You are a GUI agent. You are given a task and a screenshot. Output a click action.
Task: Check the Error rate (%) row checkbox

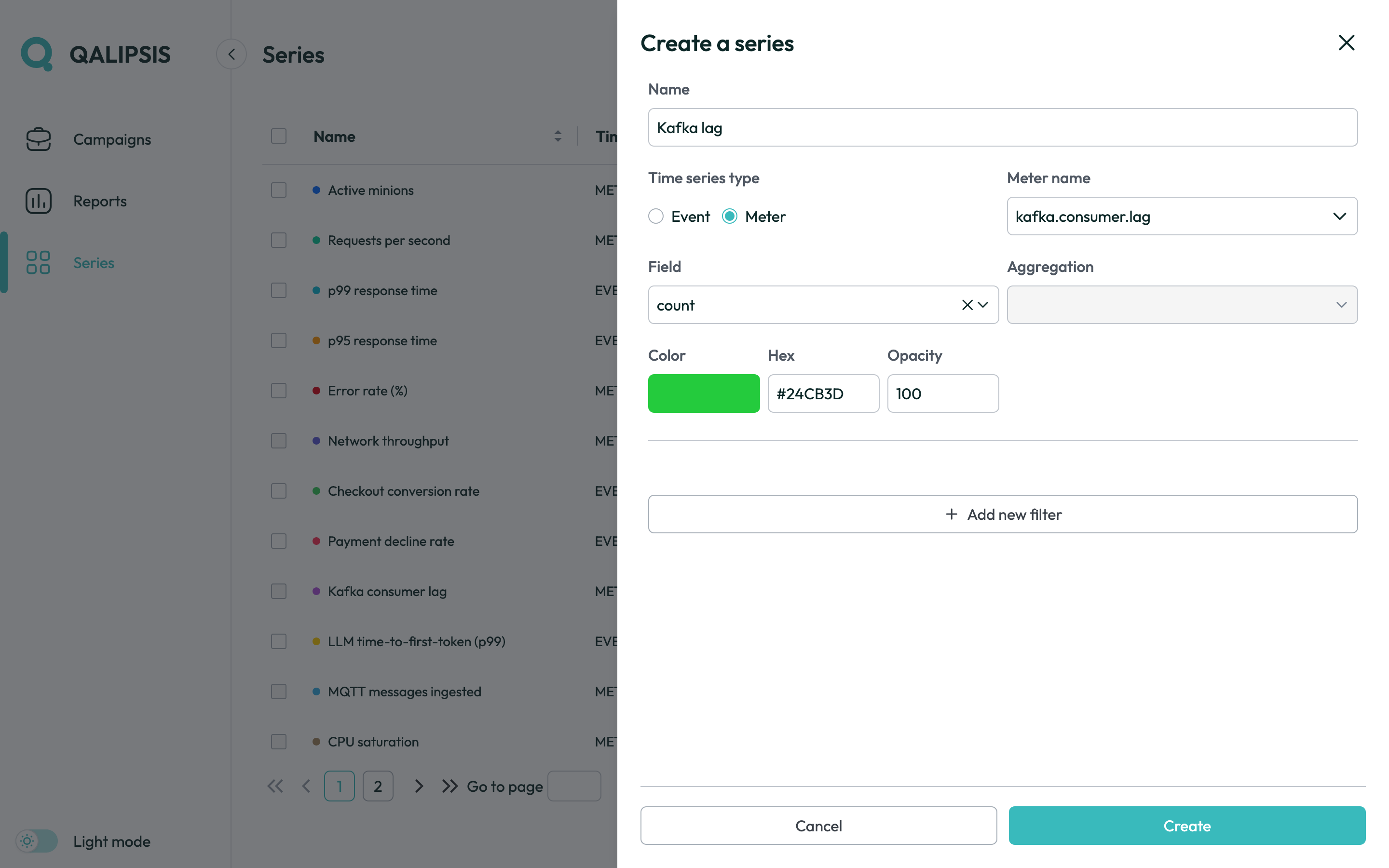pyautogui.click(x=278, y=391)
